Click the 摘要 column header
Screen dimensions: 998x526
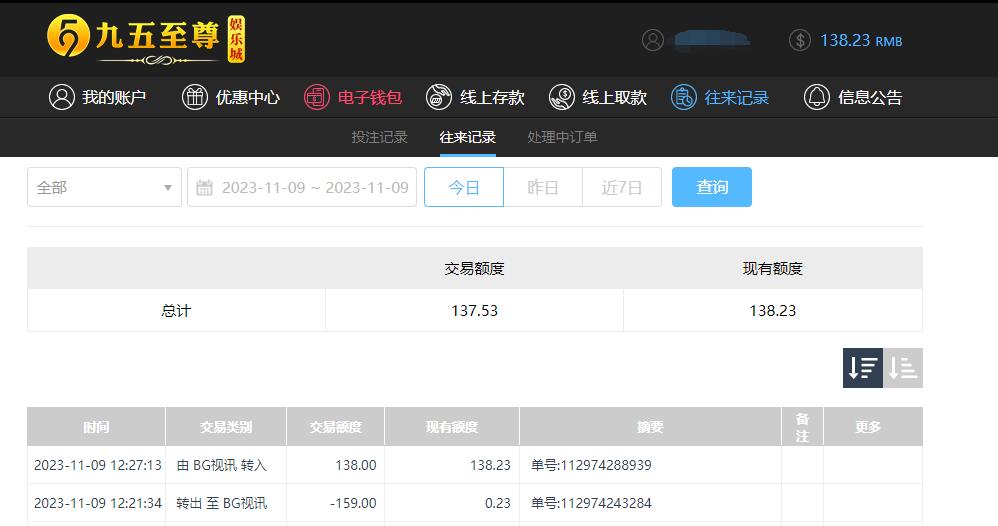click(650, 427)
